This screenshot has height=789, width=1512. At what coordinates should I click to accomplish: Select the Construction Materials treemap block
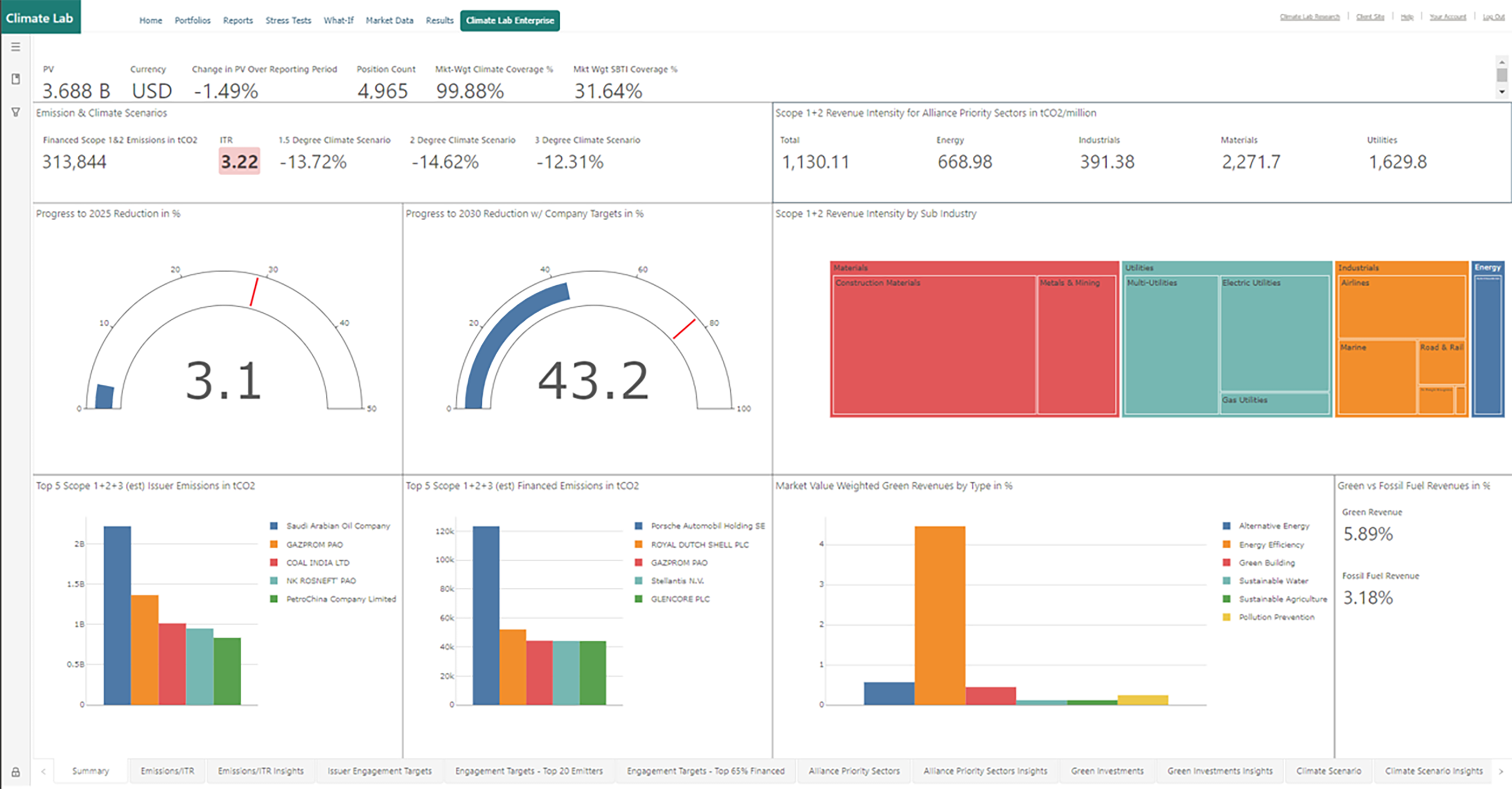[934, 345]
